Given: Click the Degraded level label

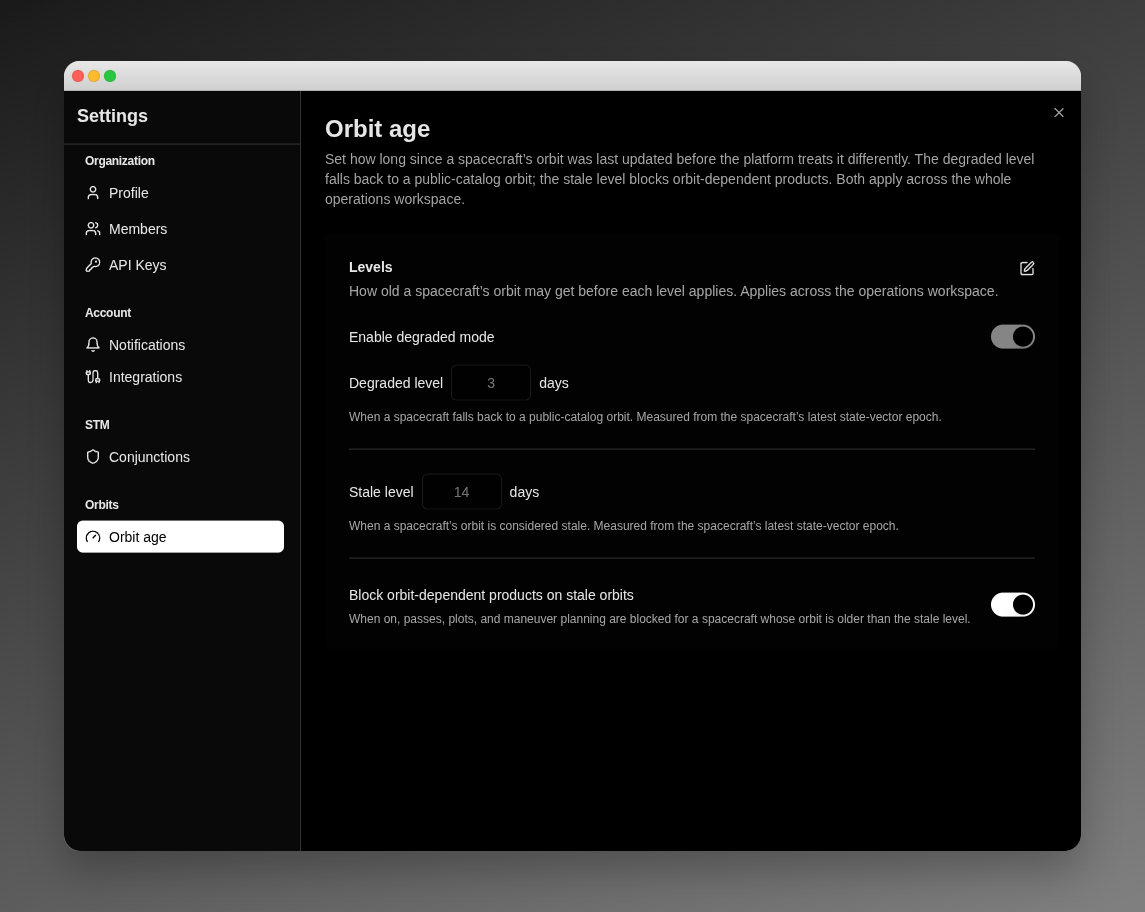Looking at the screenshot, I should 396,383.
